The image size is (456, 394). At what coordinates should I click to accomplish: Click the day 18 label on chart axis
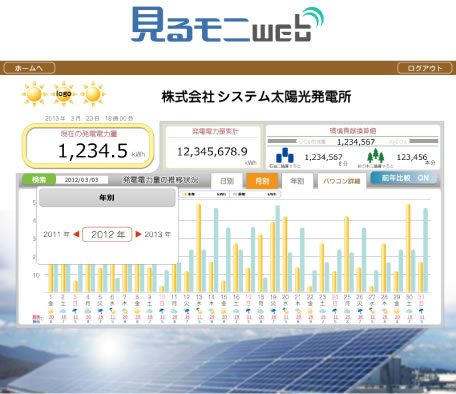coord(261,297)
